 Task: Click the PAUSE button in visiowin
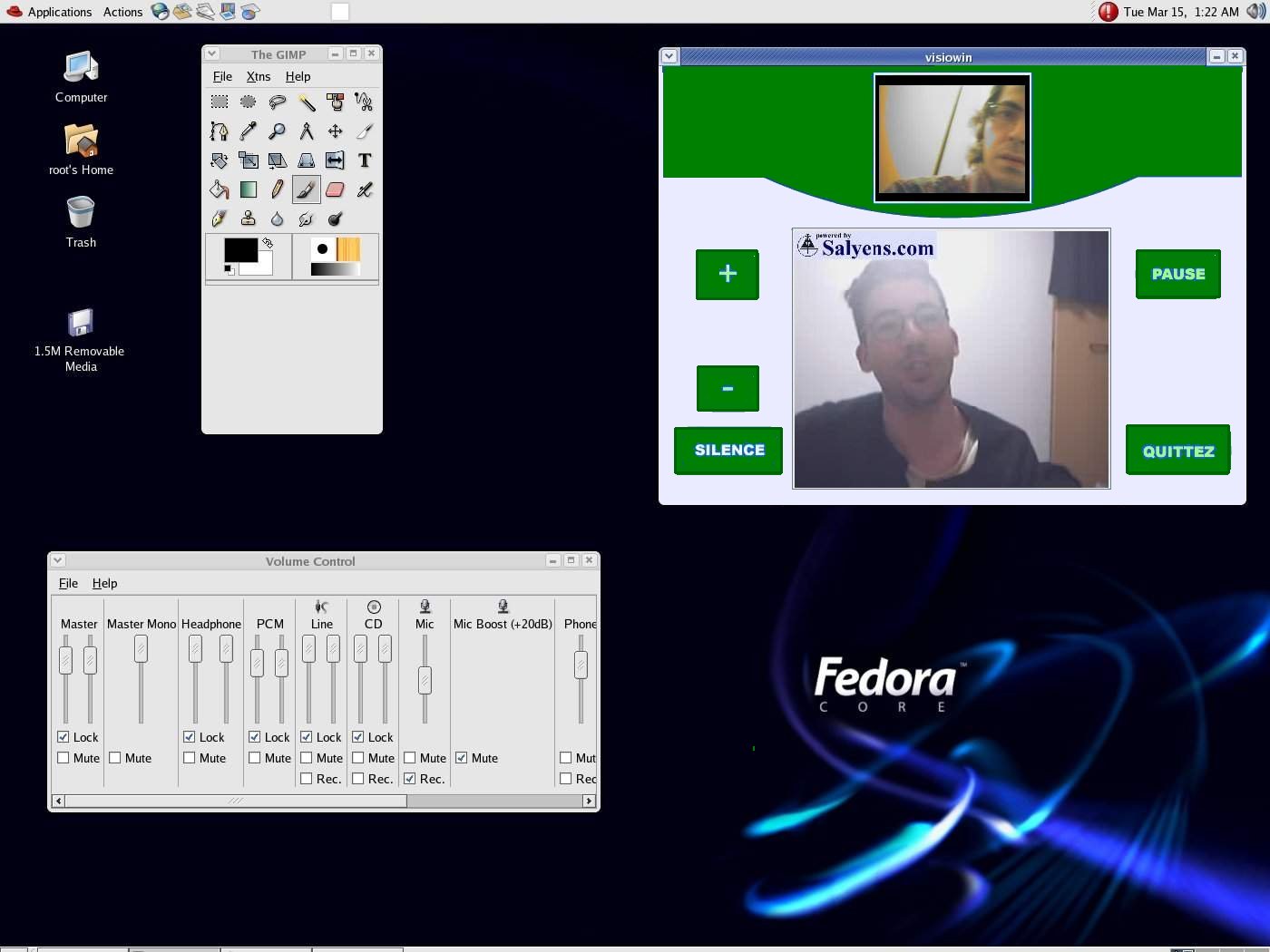click(1178, 274)
